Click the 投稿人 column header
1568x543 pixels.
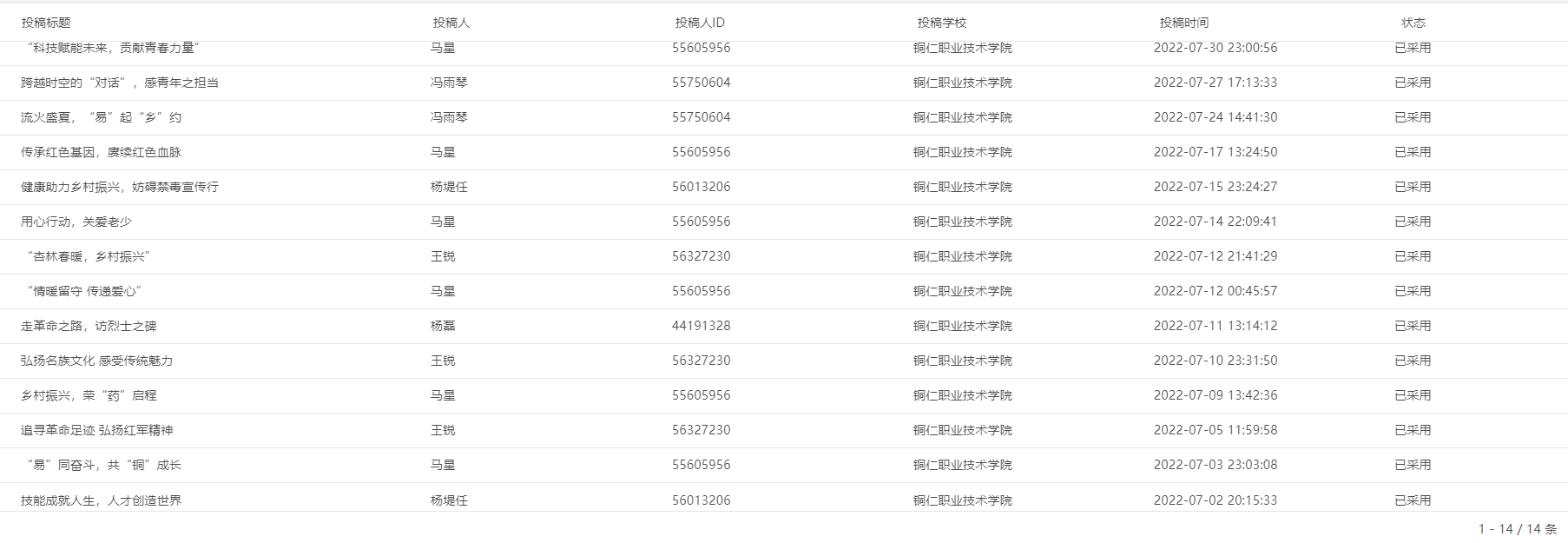[451, 23]
